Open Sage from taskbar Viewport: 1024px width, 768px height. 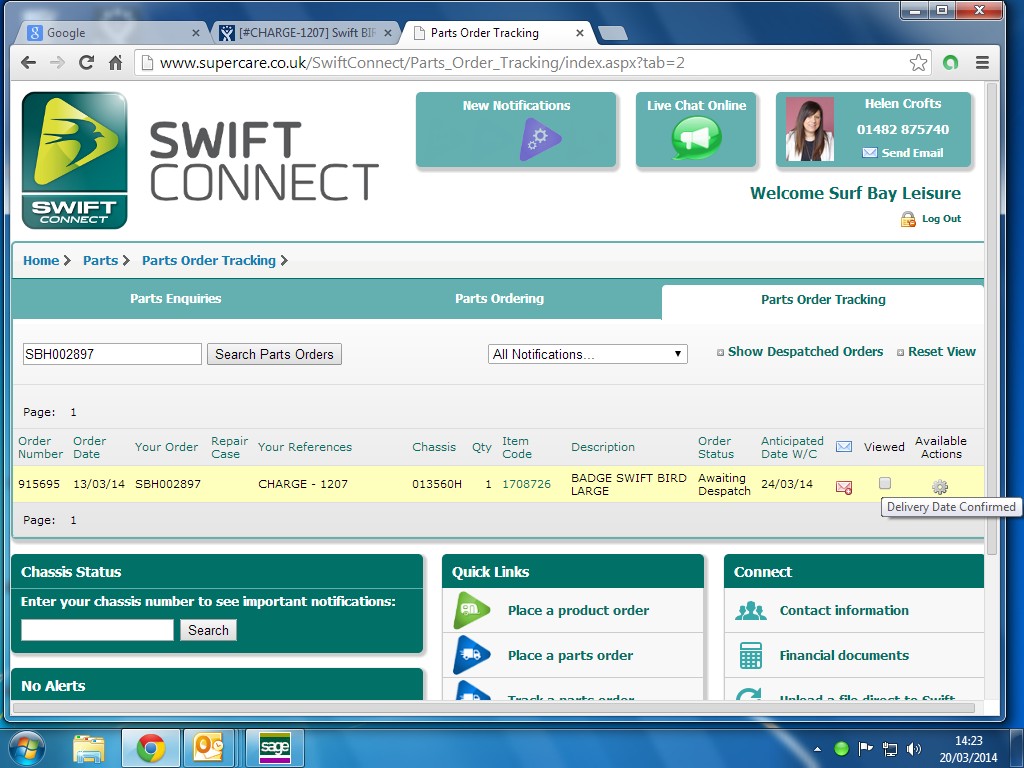point(274,748)
